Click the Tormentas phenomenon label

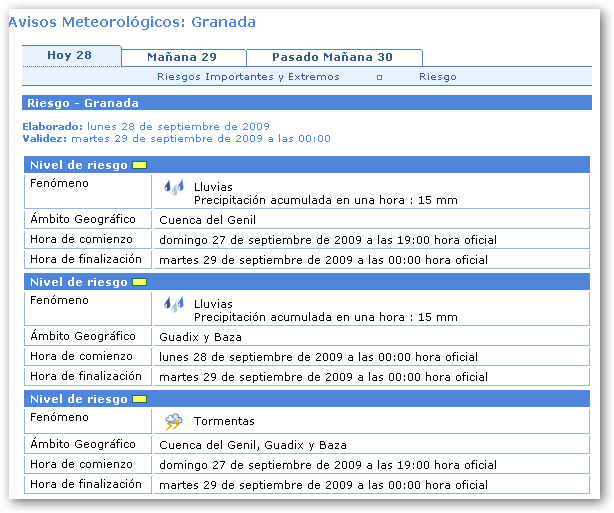tap(224, 421)
